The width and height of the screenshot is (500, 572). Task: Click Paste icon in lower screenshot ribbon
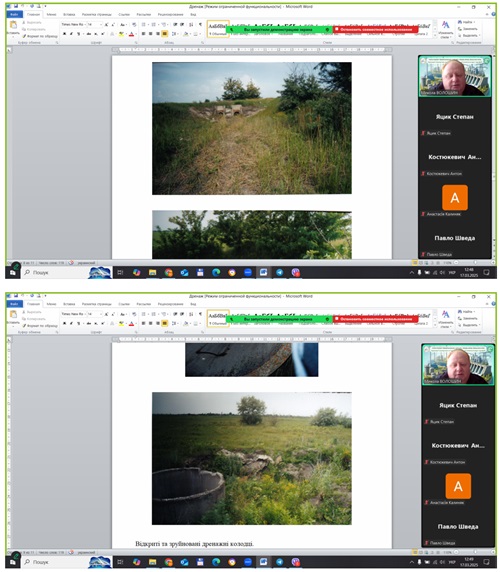tap(13, 314)
